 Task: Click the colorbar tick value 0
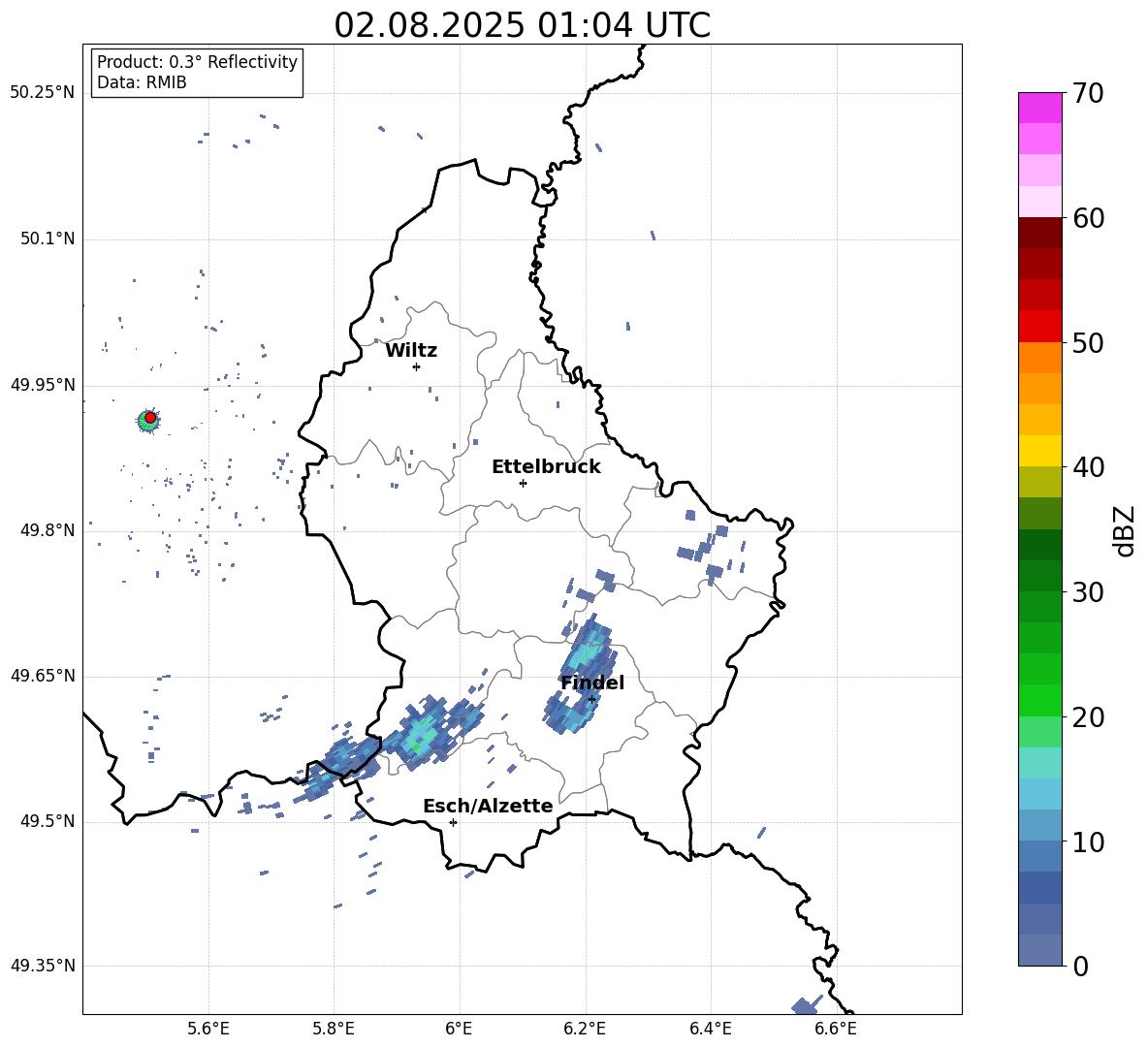pyautogui.click(x=1080, y=966)
